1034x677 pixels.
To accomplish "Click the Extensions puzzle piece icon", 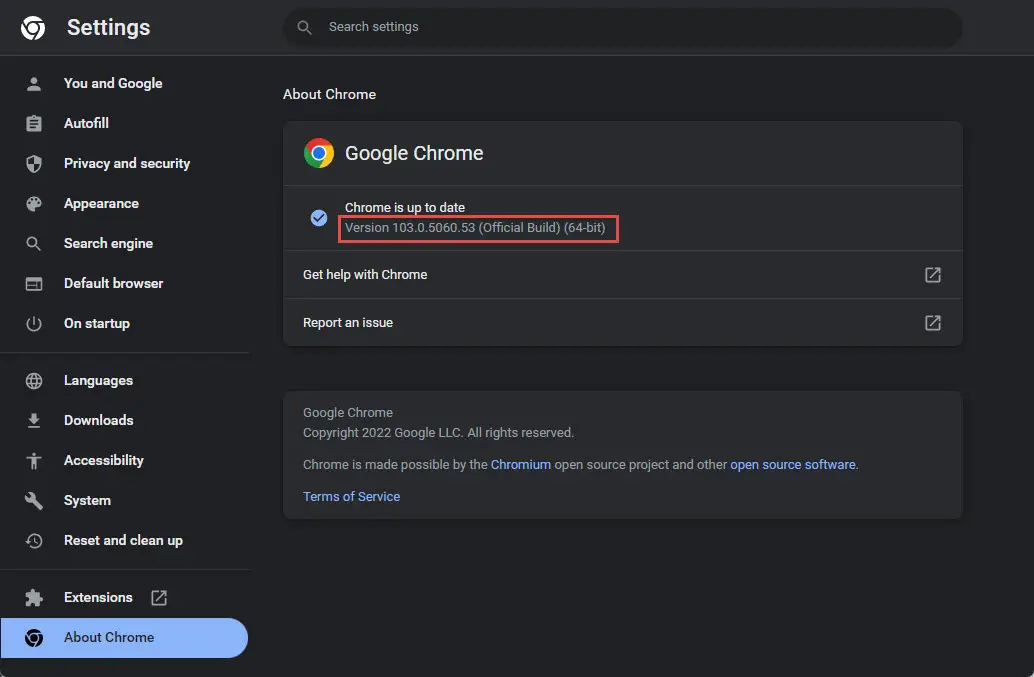I will (34, 598).
